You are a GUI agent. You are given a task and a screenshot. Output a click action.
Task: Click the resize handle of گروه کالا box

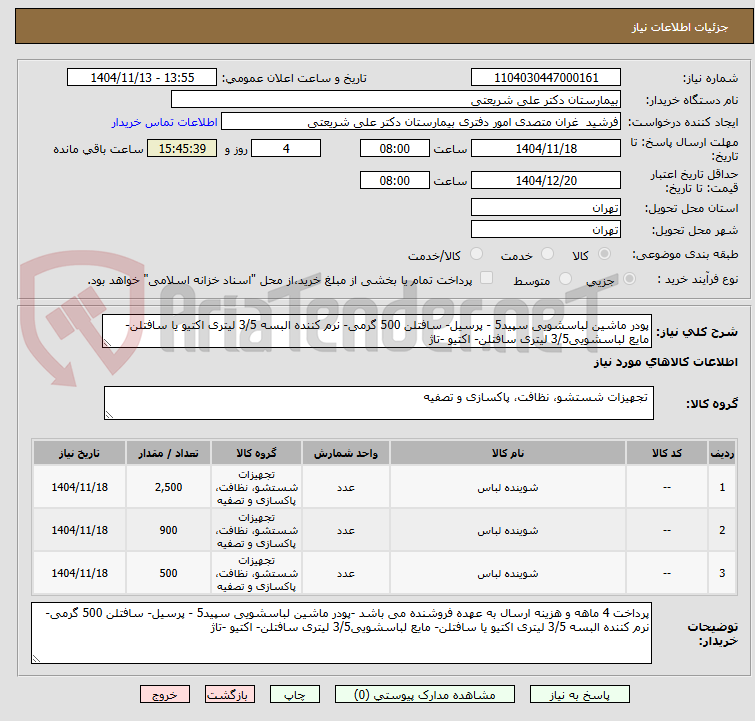click(109, 415)
